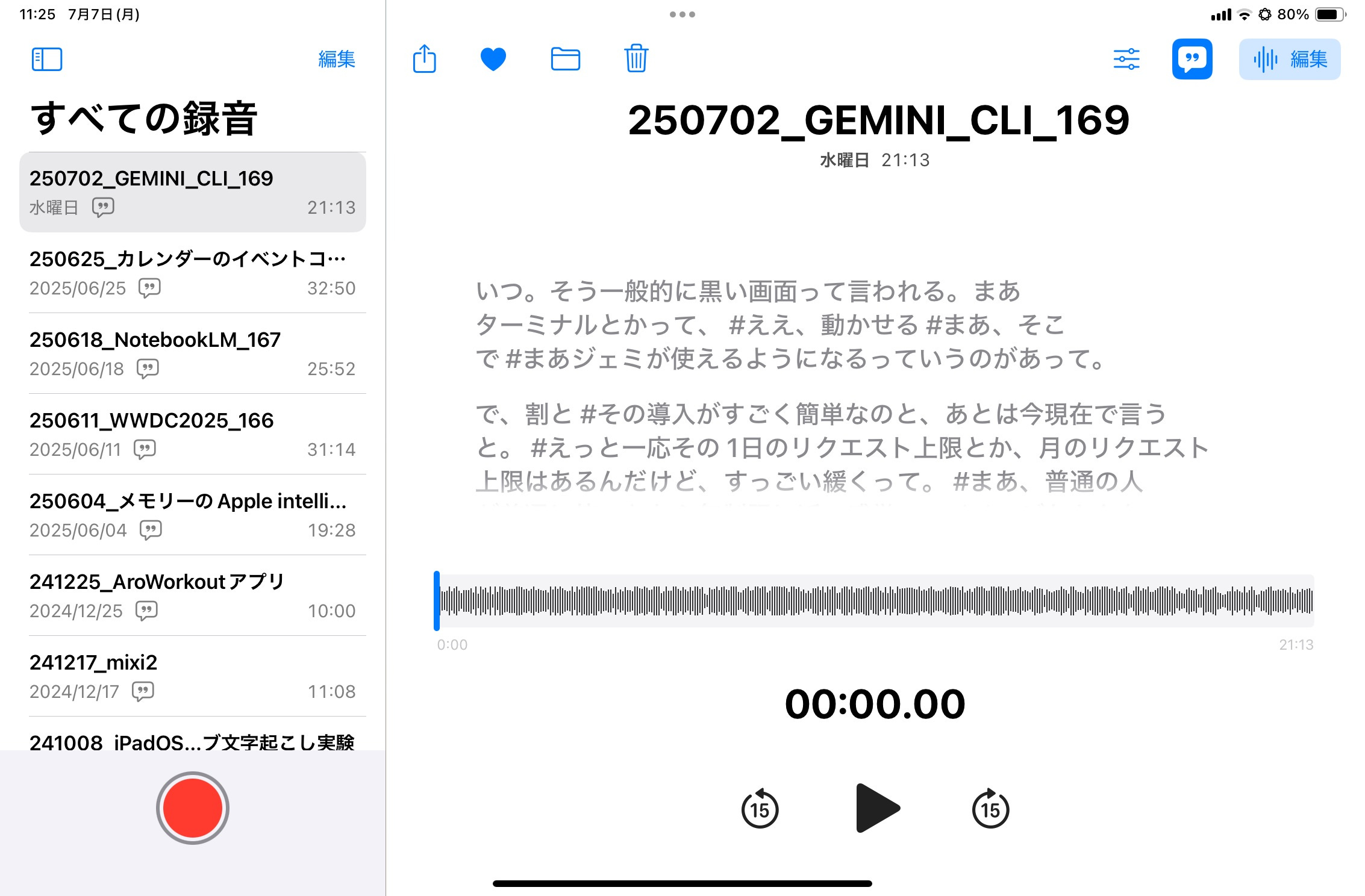Viewport: 1365px width, 896px height.
Task: Toggle the sidebar panel icon
Action: 47,59
